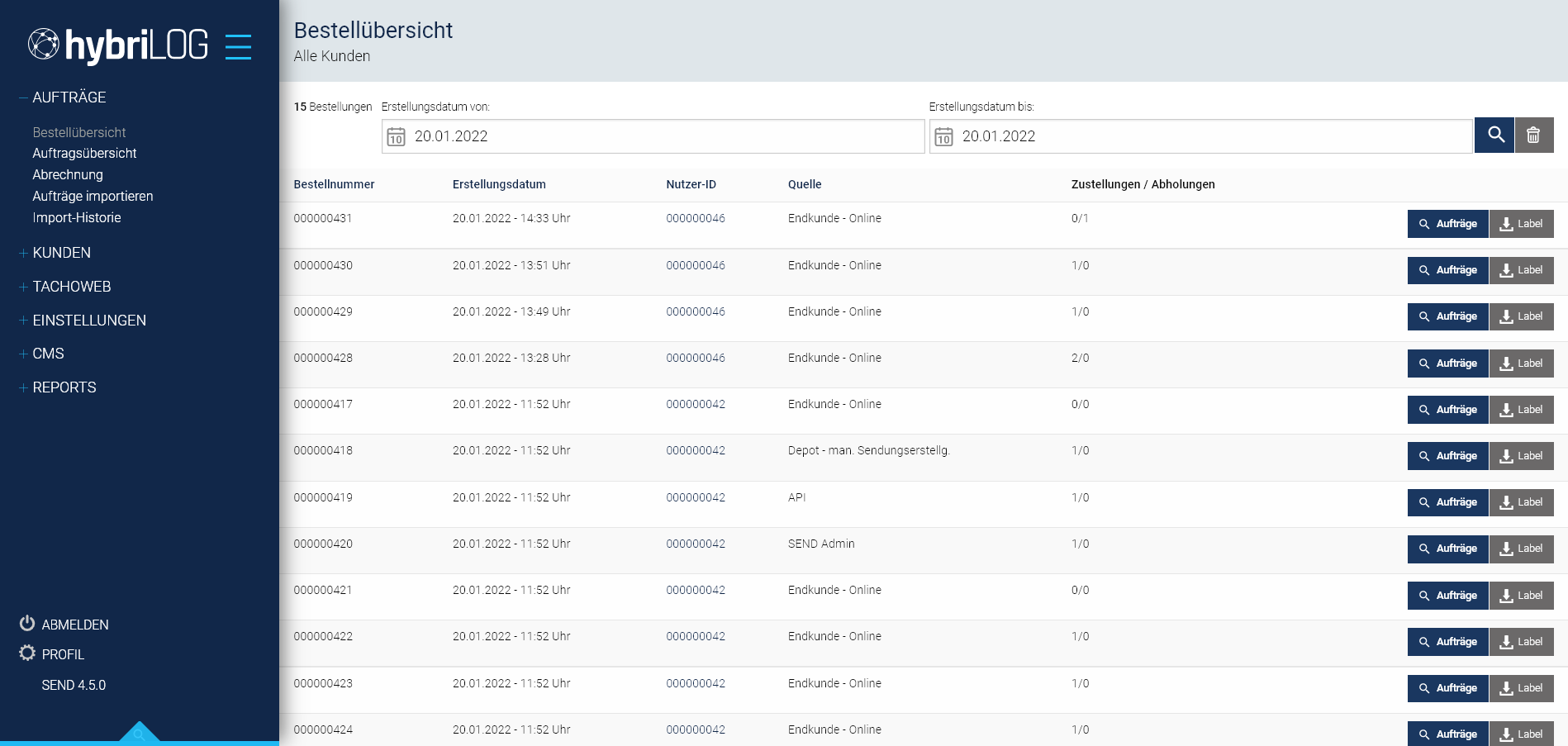Open calendar icon for Erstellungsdatum von

(397, 136)
